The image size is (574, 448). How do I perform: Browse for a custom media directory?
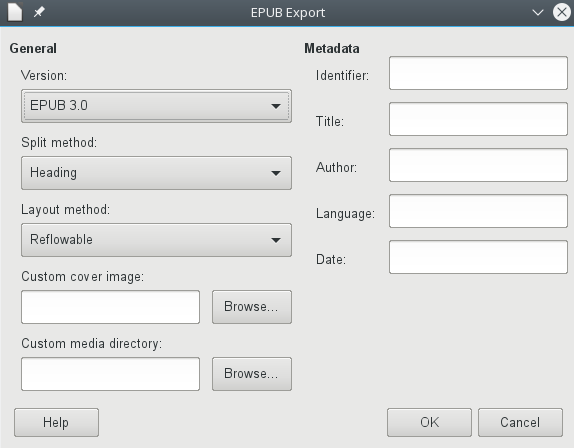[x=252, y=374]
